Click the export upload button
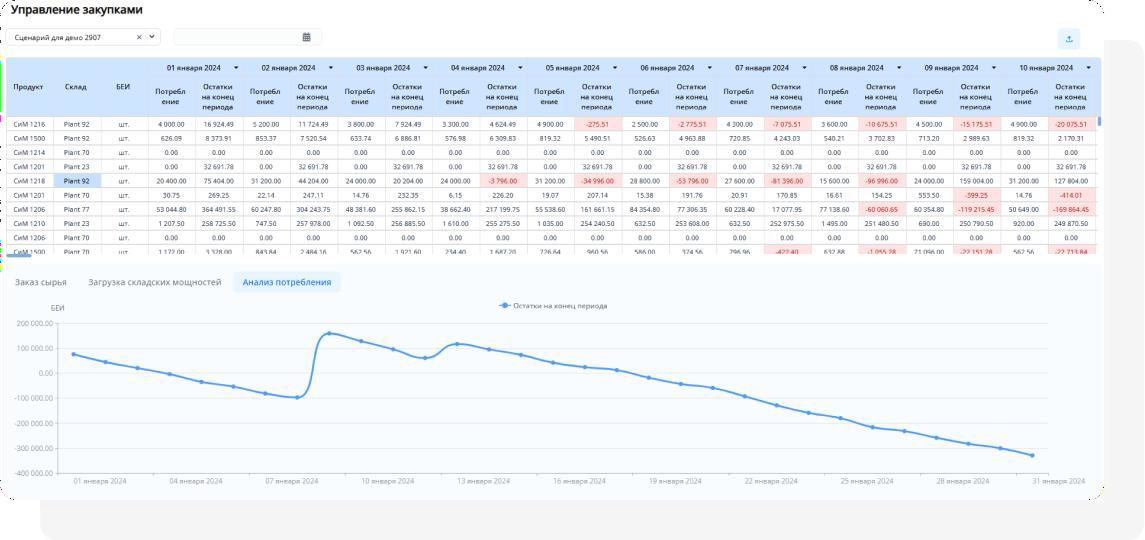Image resolution: width=1145 pixels, height=540 pixels. click(1069, 39)
